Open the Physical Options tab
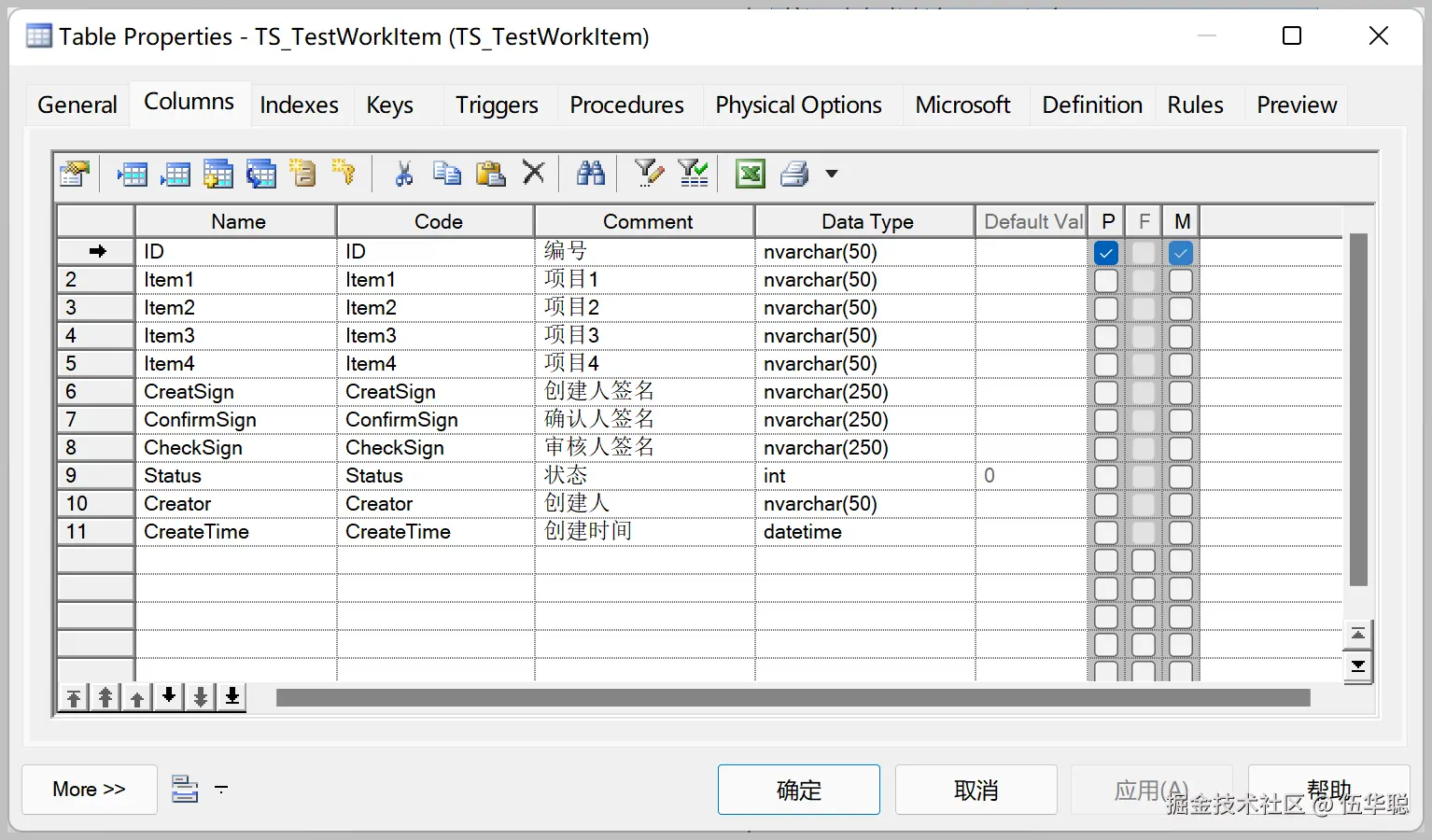Image resolution: width=1432 pixels, height=840 pixels. 798,105
